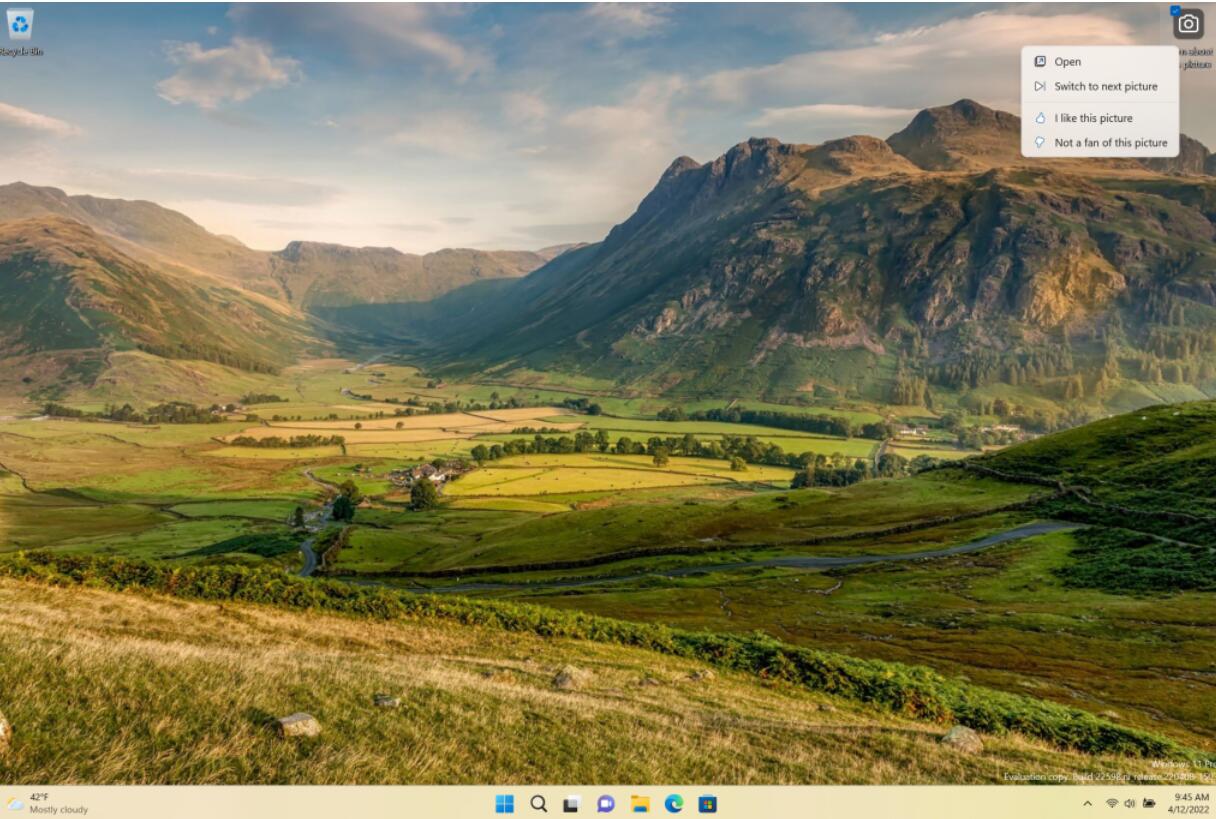Choose 'Open' from the Spotlight menu
The width and height of the screenshot is (1216, 819).
pos(1067,61)
